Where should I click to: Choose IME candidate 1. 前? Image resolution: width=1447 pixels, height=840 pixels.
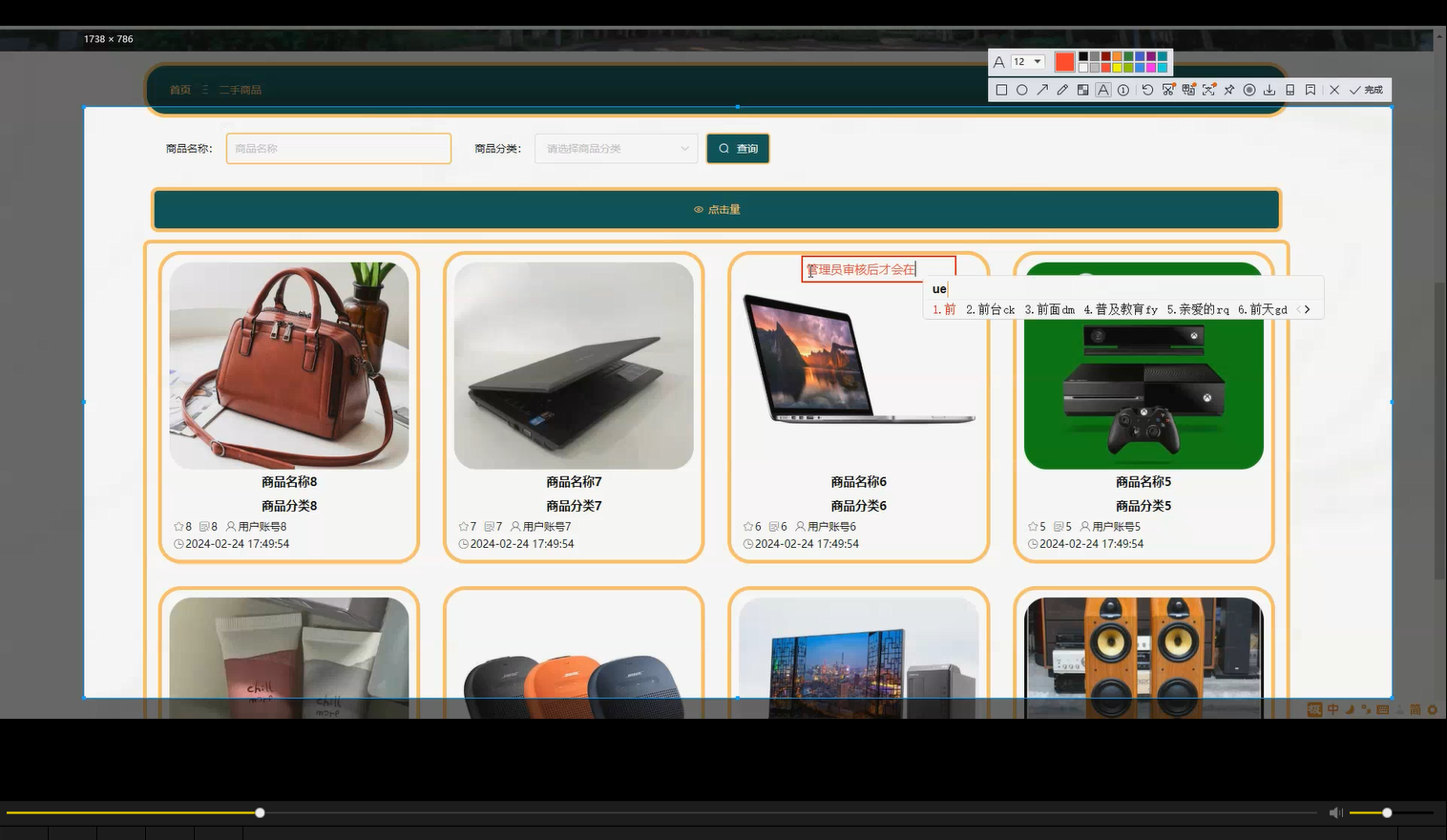point(944,309)
